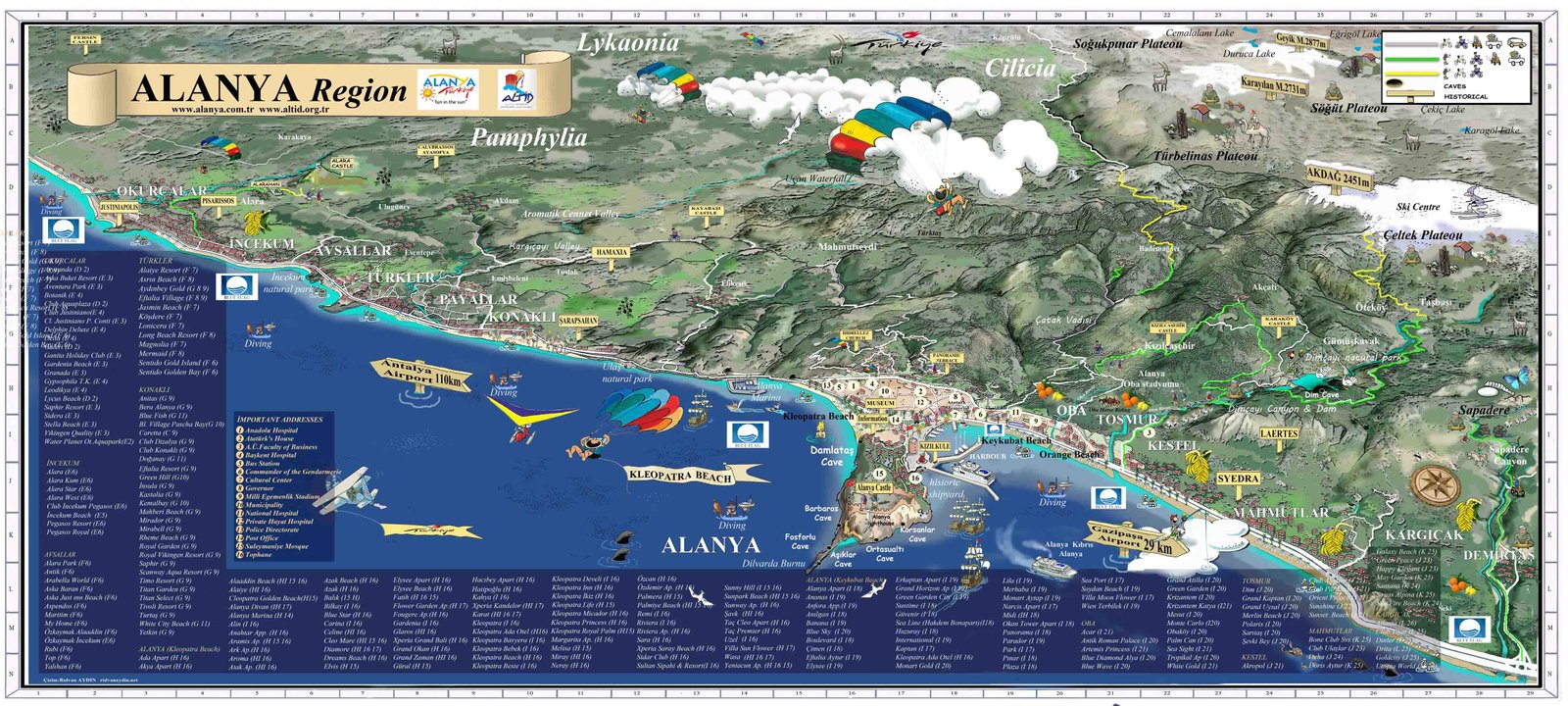Click the Alanya Castle sign
Viewport: 1568px width, 706px height.
coord(874,487)
